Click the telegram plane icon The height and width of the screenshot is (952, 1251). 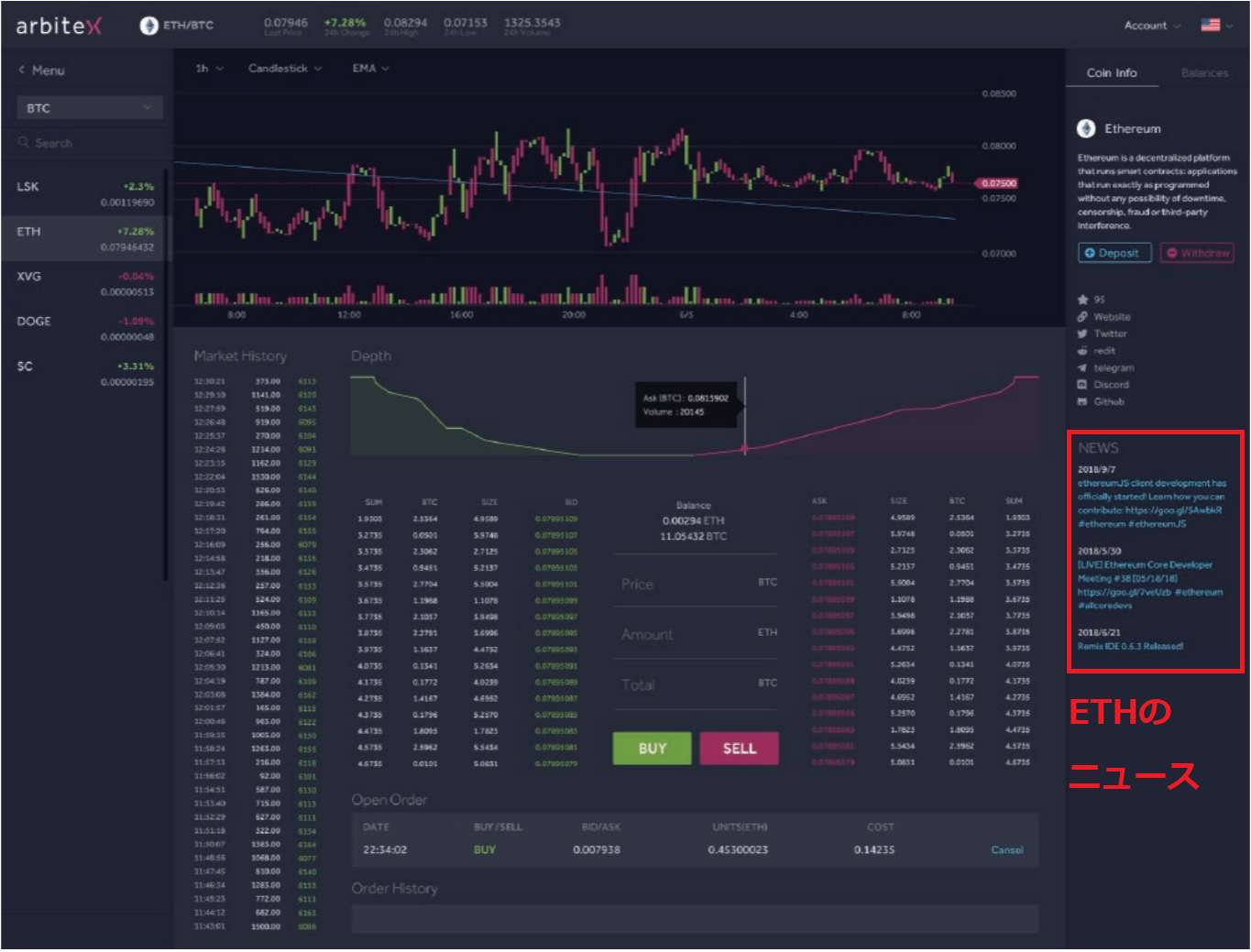click(1082, 367)
